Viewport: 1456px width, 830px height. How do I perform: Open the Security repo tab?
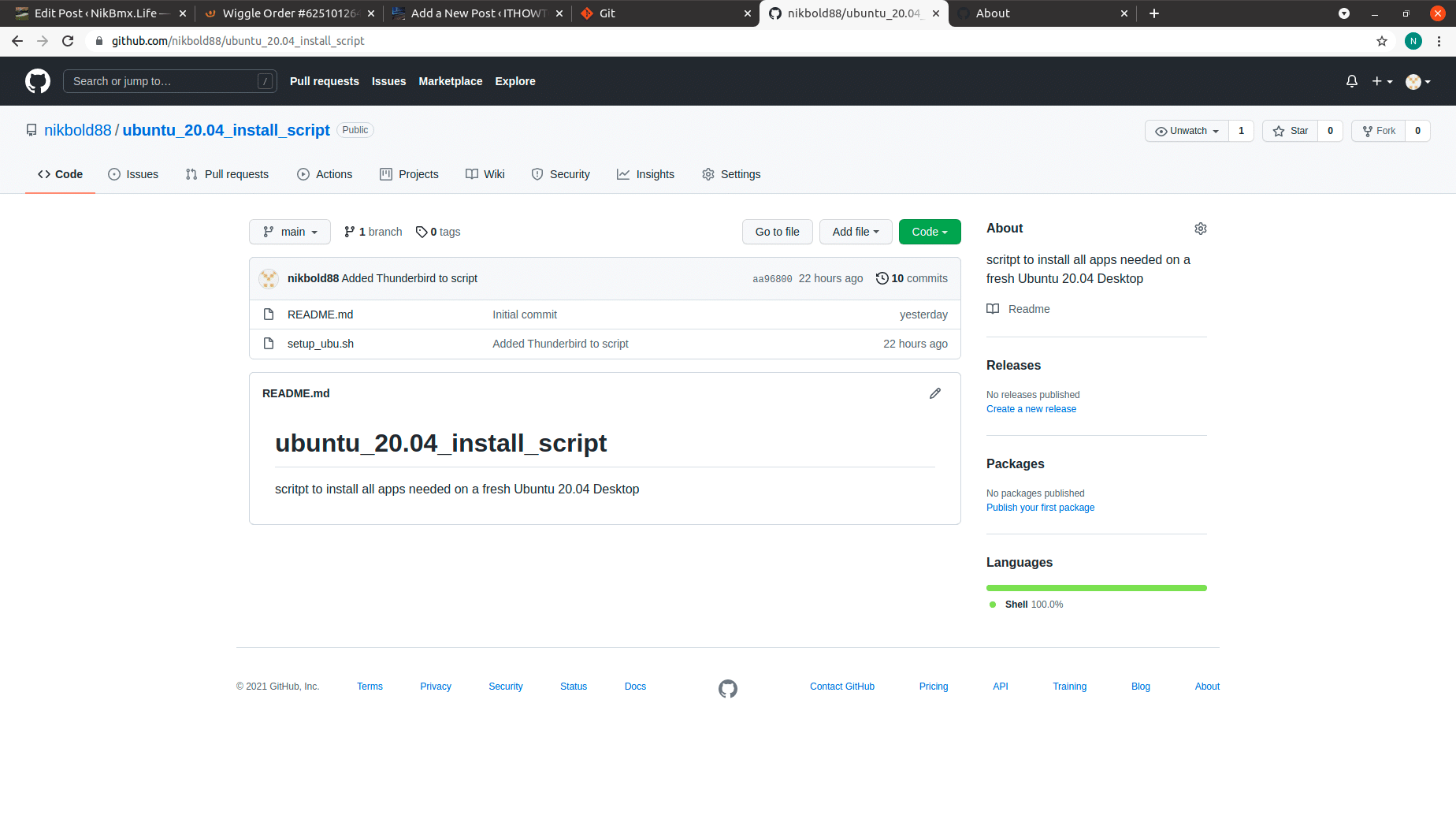pyautogui.click(x=560, y=174)
